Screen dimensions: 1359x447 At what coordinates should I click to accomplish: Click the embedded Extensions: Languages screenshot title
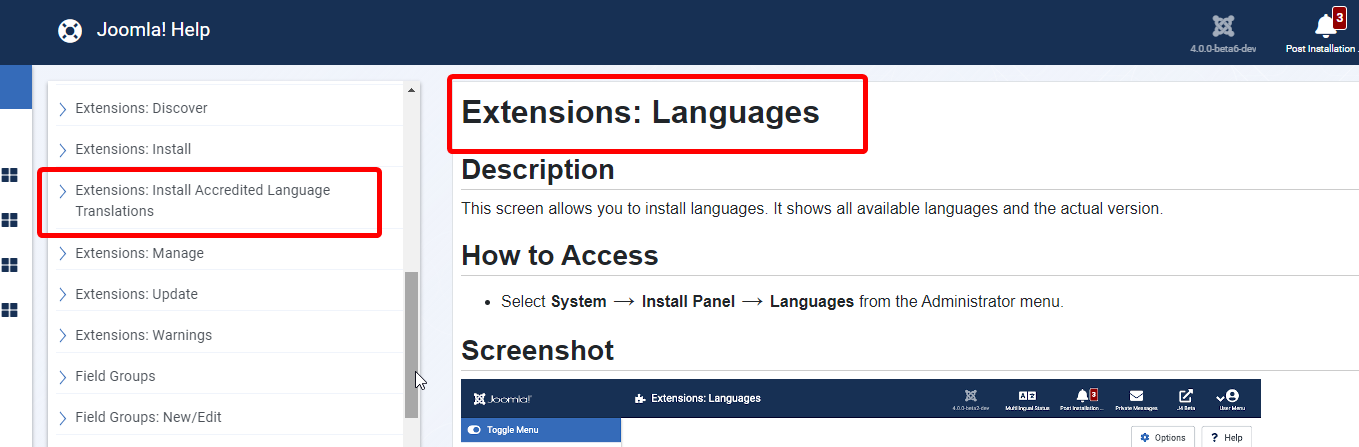705,398
